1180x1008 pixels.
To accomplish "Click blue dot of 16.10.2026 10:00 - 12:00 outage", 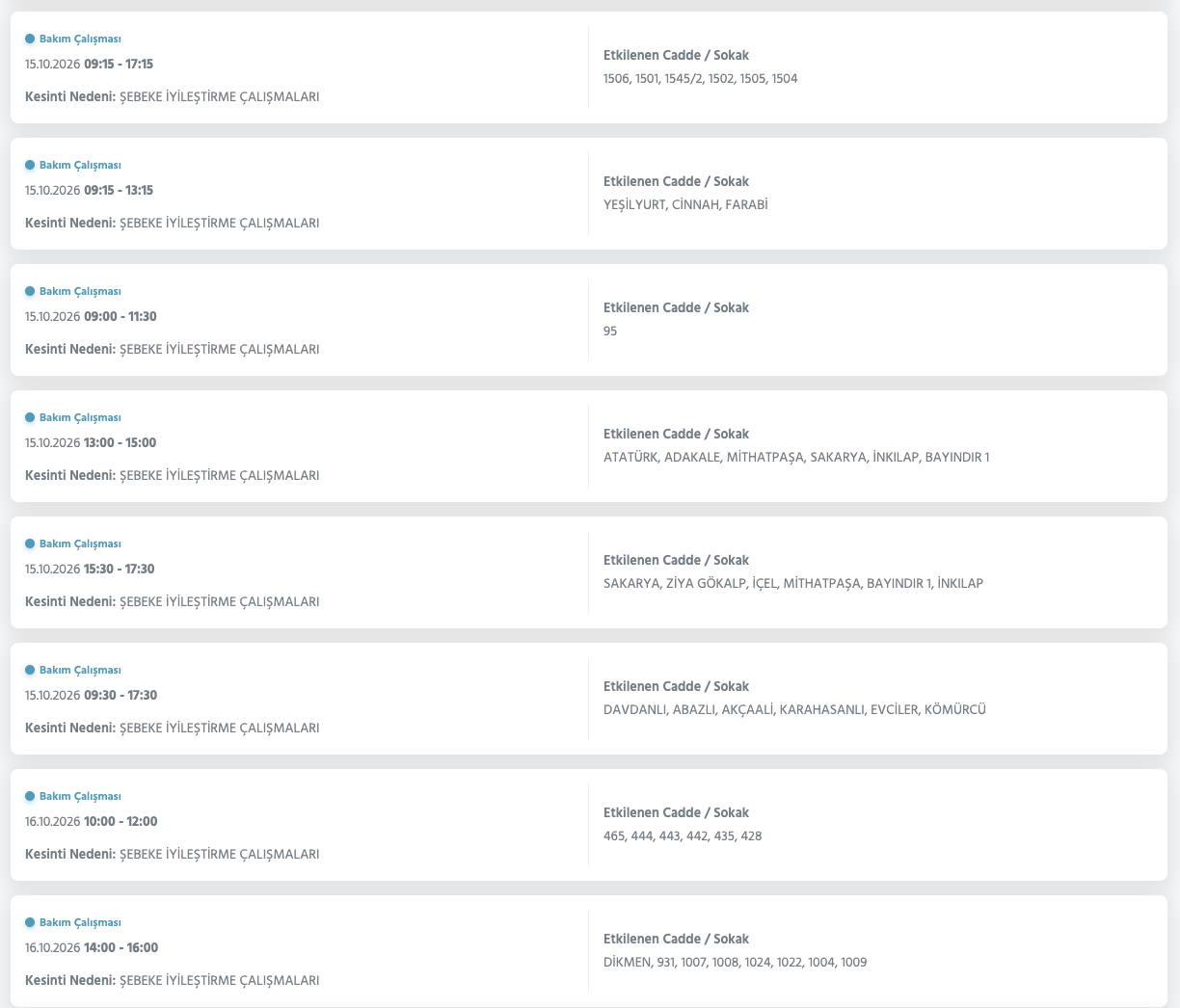I will 30,797.
